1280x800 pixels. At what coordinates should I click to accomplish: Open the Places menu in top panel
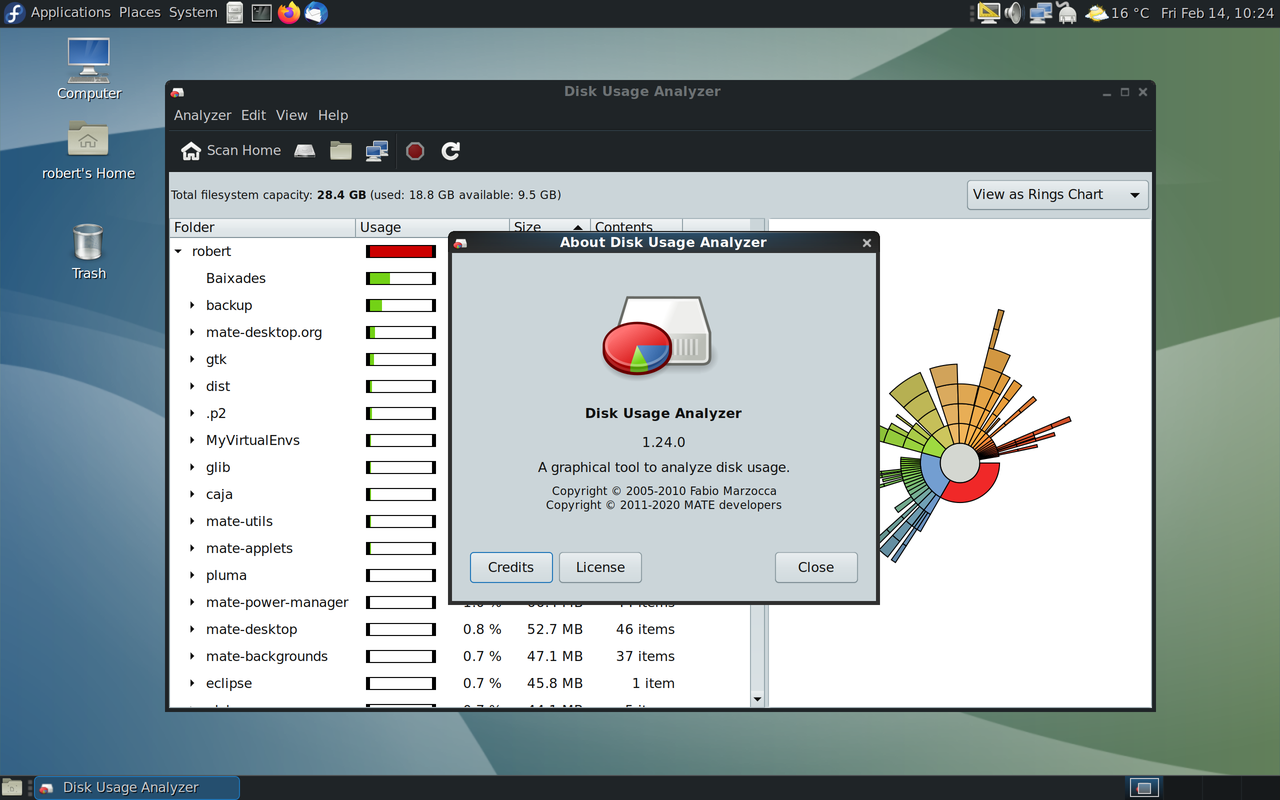(x=140, y=13)
